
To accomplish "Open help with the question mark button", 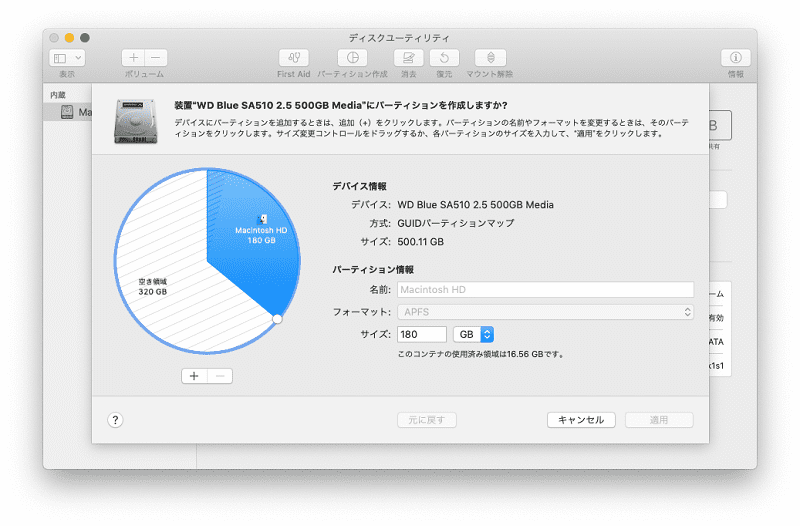I will tap(115, 420).
